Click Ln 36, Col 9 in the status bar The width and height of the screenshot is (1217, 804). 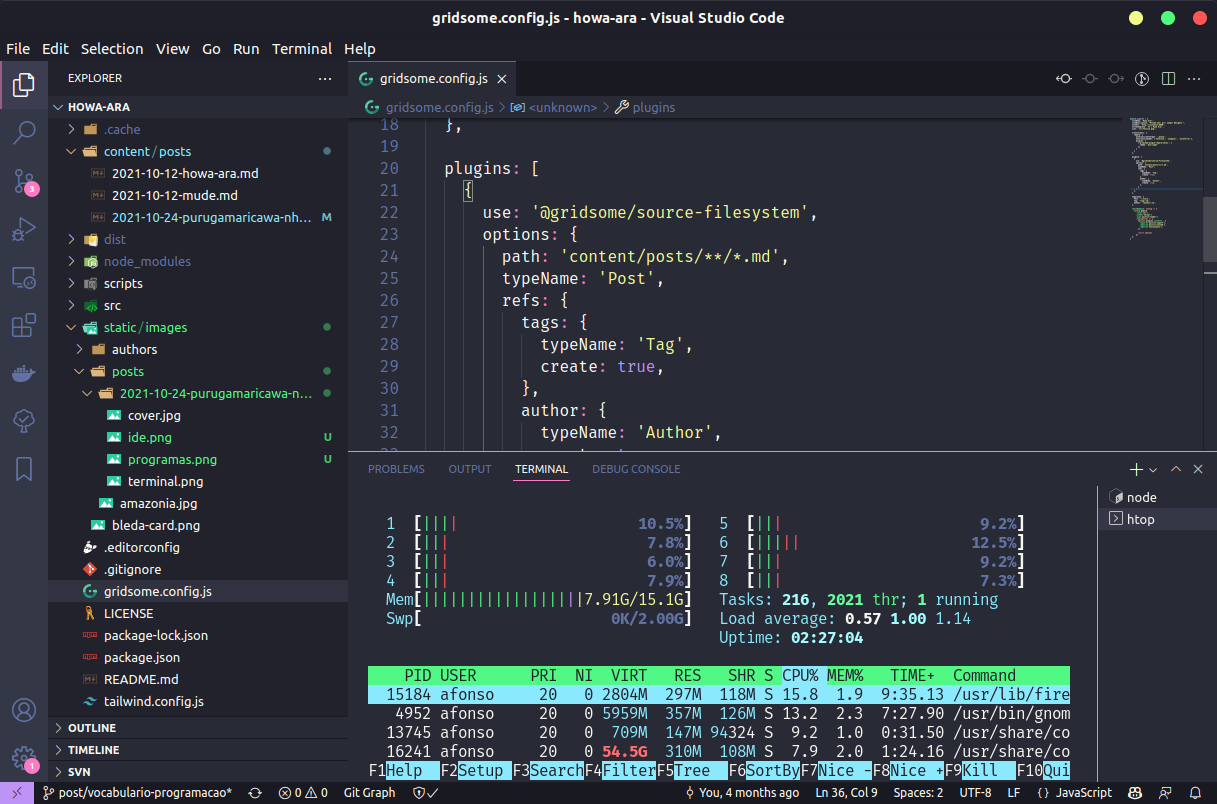pos(846,792)
